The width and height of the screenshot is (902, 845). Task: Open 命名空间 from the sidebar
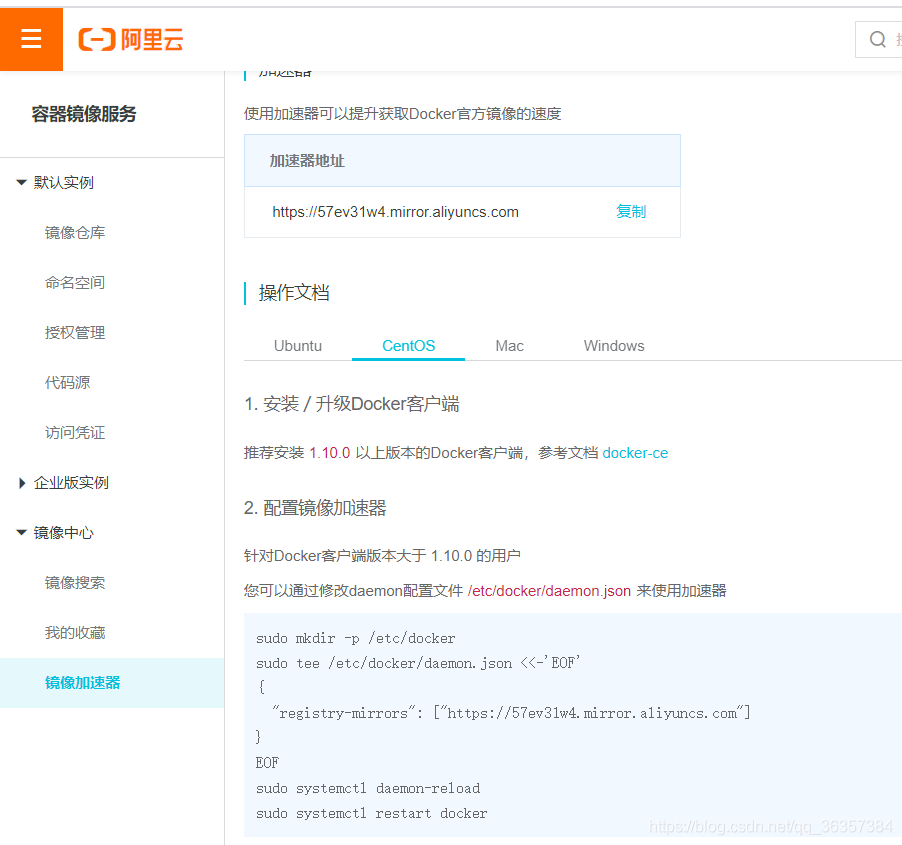[74, 282]
